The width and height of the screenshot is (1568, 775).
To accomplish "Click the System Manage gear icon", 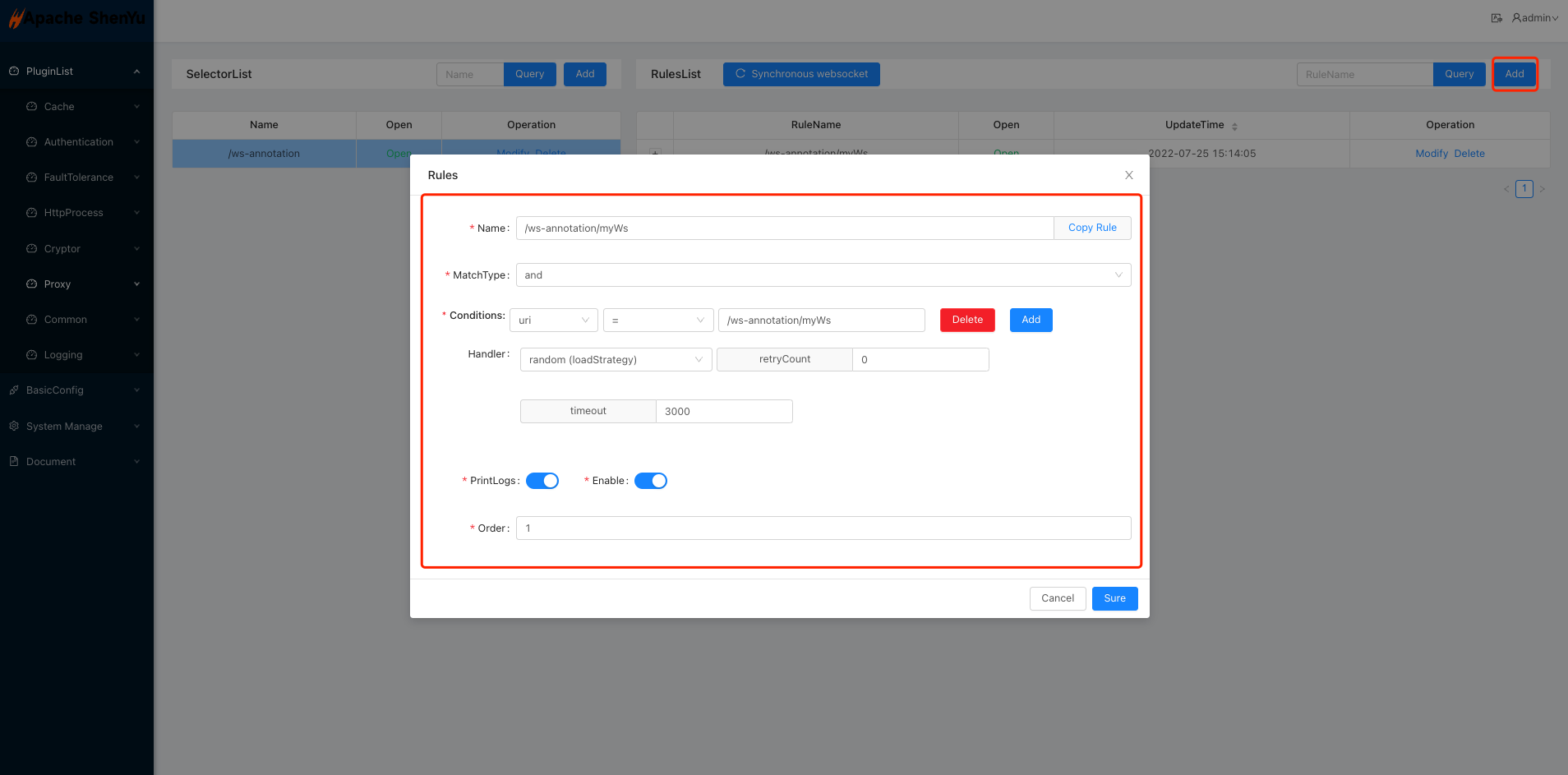I will point(14,427).
